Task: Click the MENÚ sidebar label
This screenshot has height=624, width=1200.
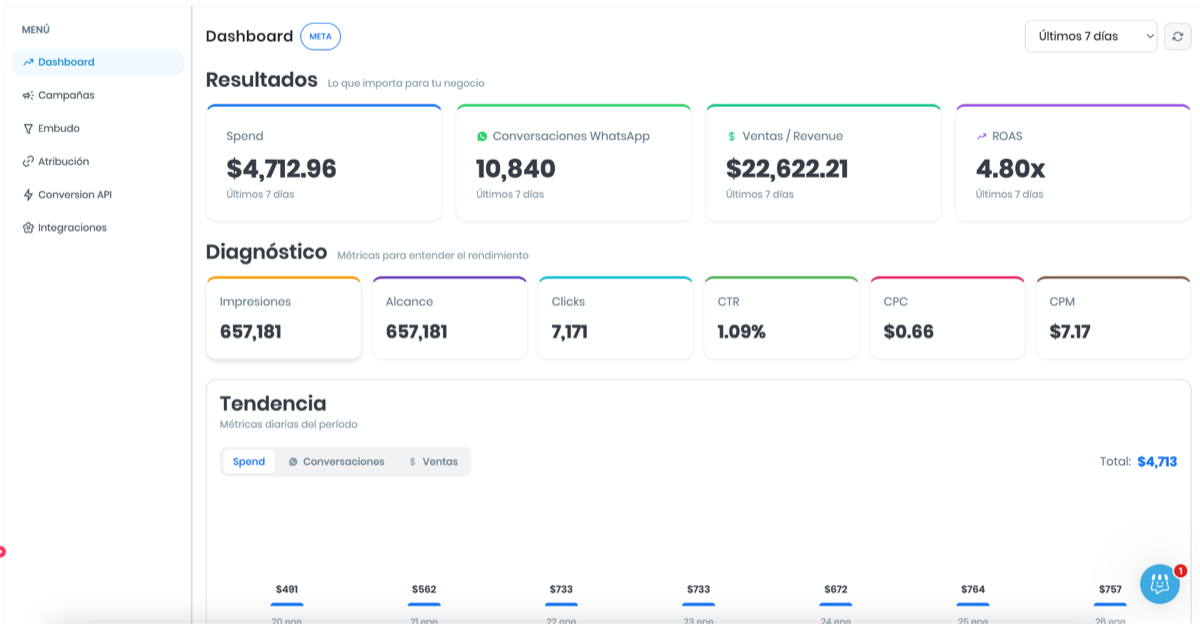Action: coord(36,30)
